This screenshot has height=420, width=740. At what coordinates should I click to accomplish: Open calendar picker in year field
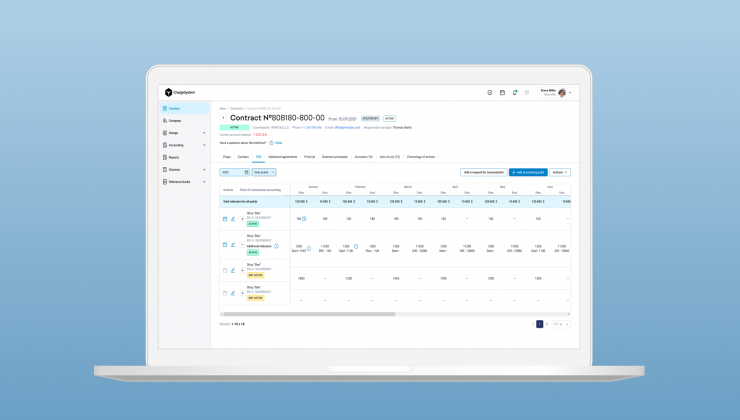tap(246, 172)
